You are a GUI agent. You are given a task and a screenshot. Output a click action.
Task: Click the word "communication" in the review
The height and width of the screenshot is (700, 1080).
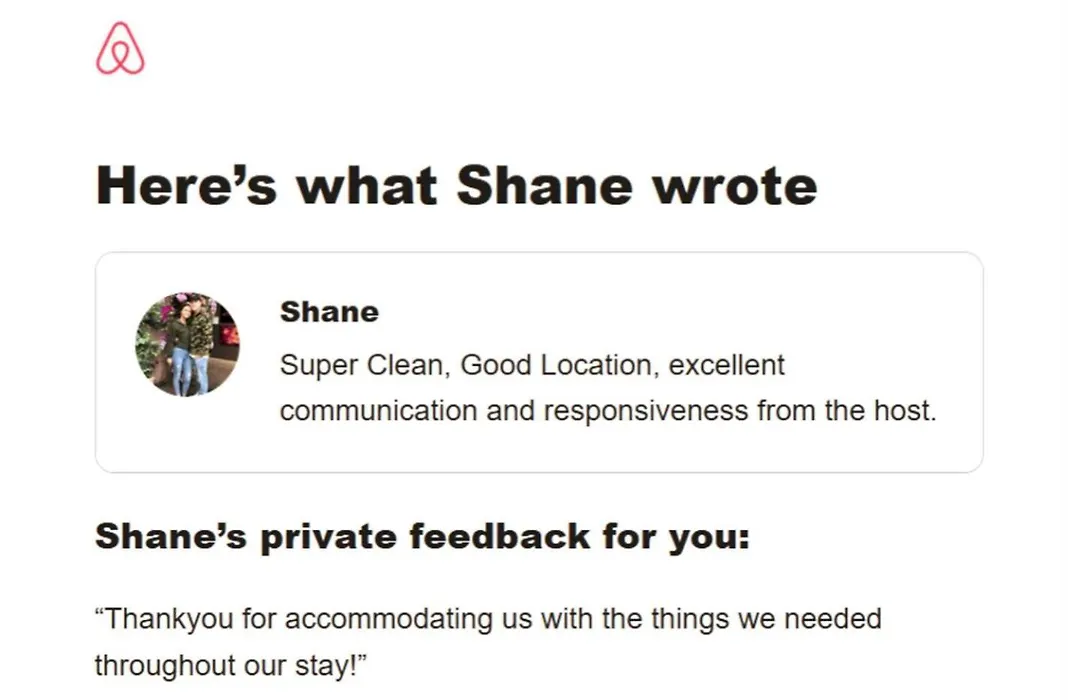click(378, 411)
